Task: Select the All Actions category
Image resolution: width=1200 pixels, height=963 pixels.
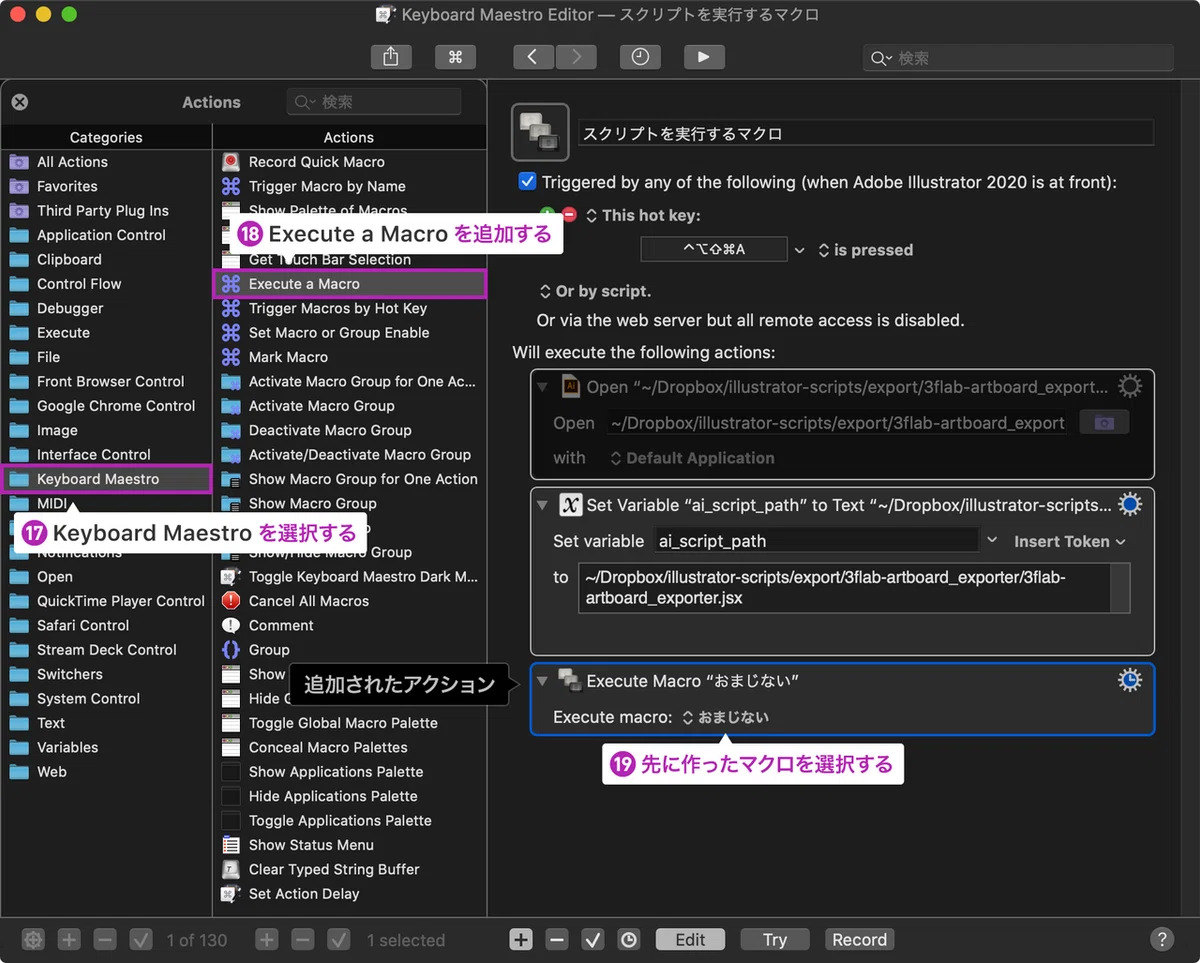Action: pyautogui.click(x=107, y=162)
